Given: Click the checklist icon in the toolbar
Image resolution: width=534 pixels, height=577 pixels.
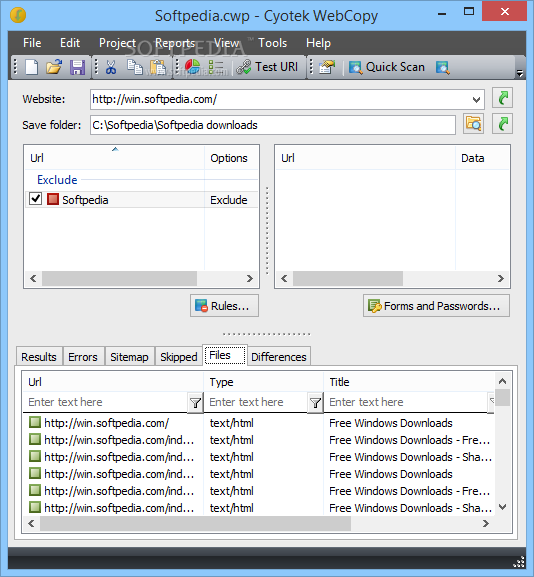Looking at the screenshot, I should pyautogui.click(x=216, y=67).
